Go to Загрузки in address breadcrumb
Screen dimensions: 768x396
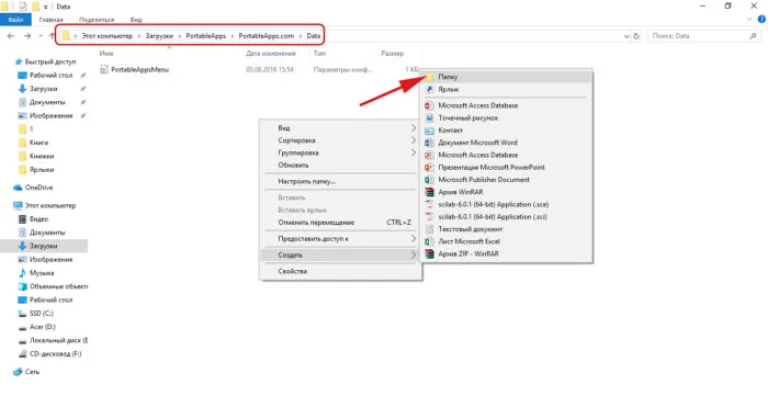(159, 36)
